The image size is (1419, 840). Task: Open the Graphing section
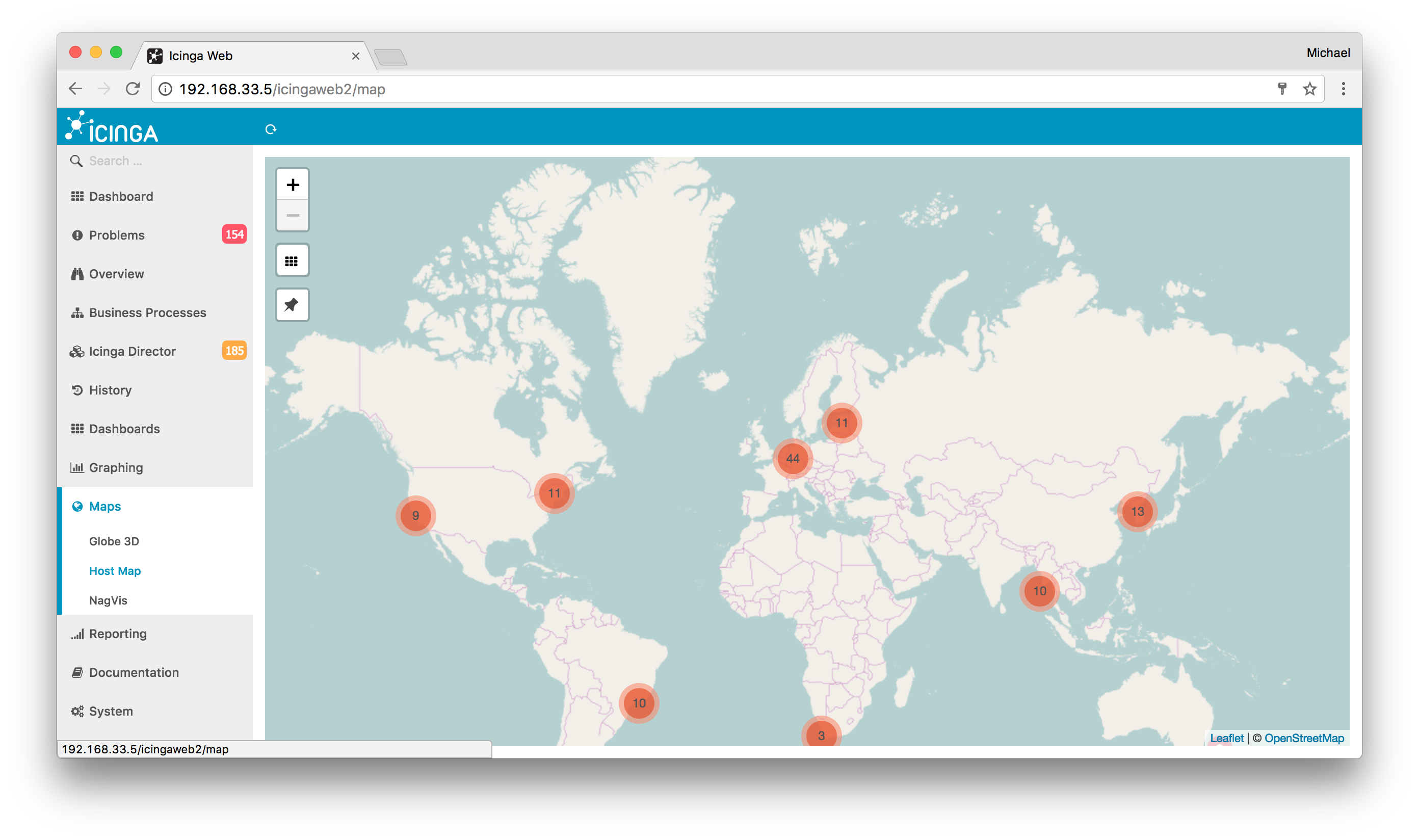point(155,467)
